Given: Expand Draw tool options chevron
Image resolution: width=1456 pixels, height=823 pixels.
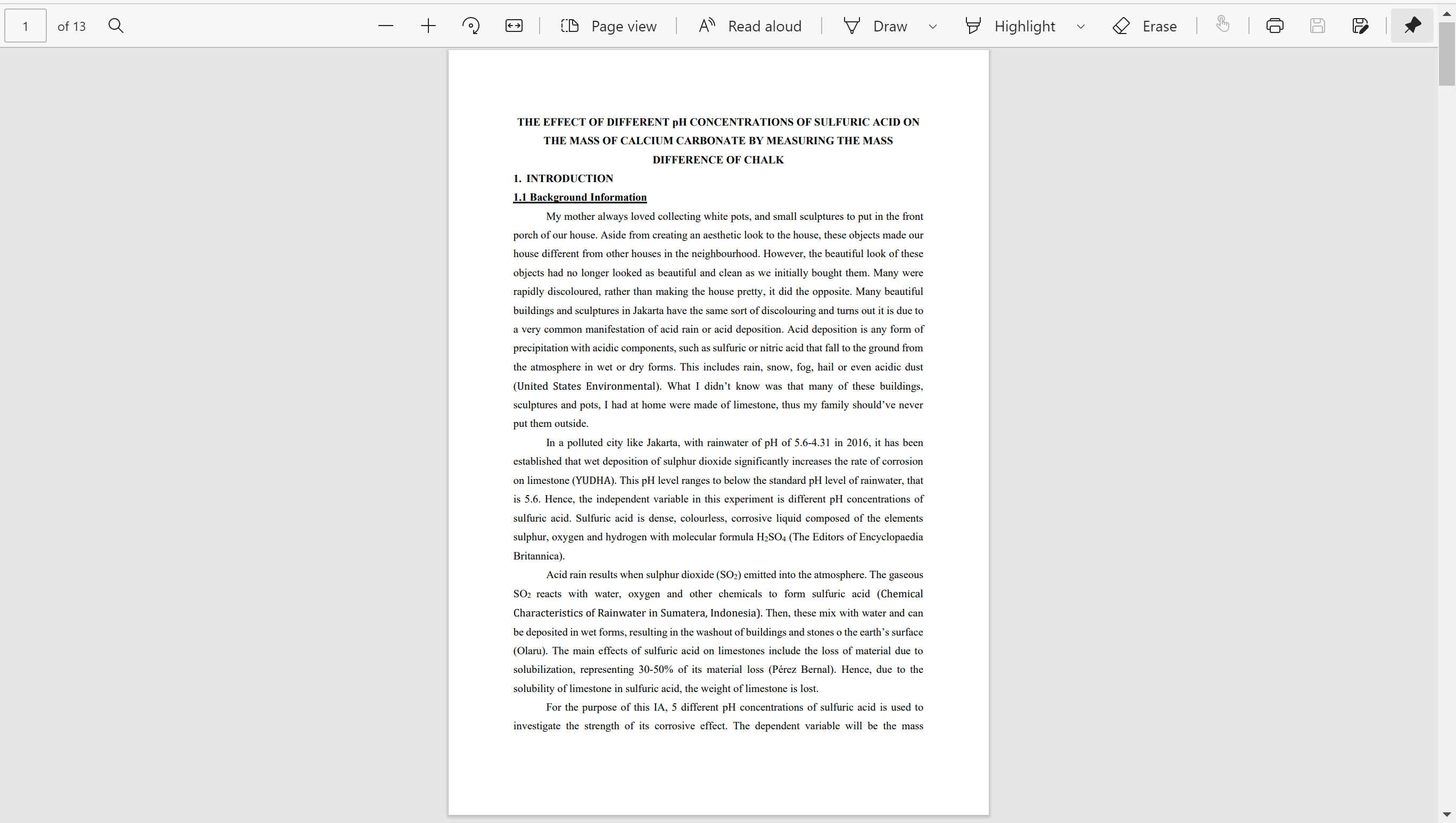Looking at the screenshot, I should pyautogui.click(x=933, y=26).
